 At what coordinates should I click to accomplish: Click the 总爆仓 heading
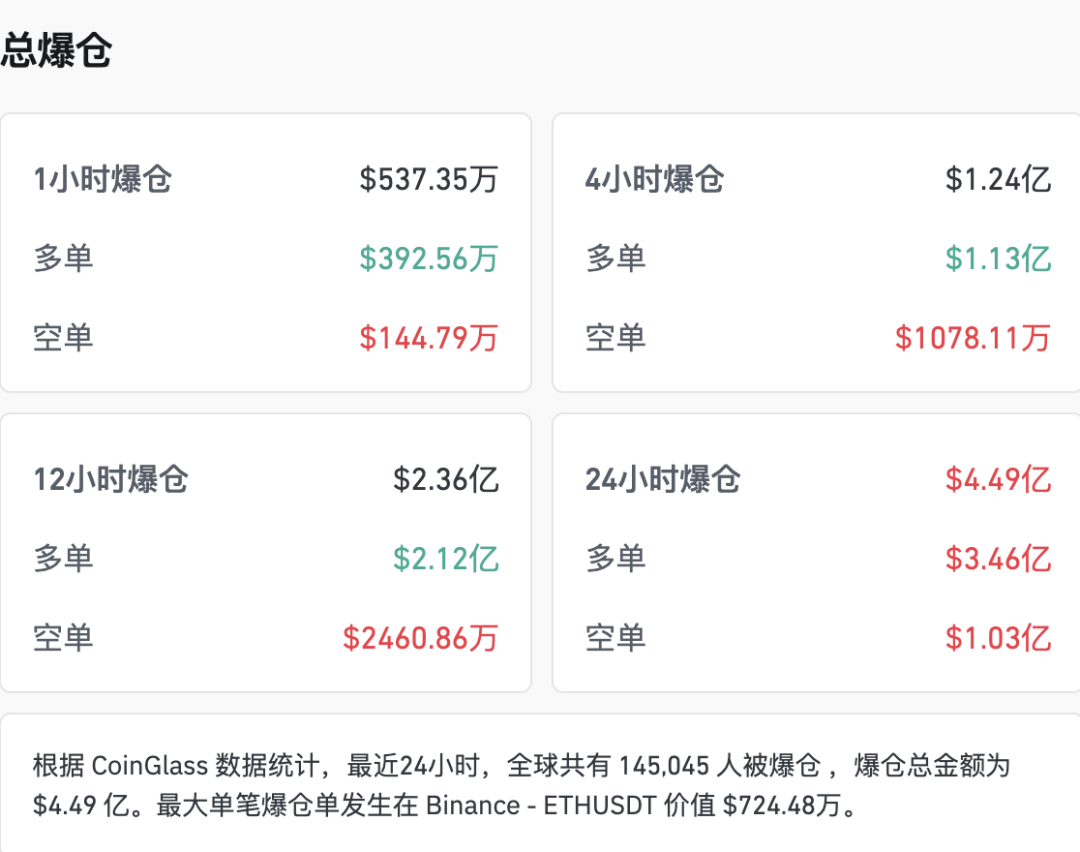pyautogui.click(x=56, y=50)
